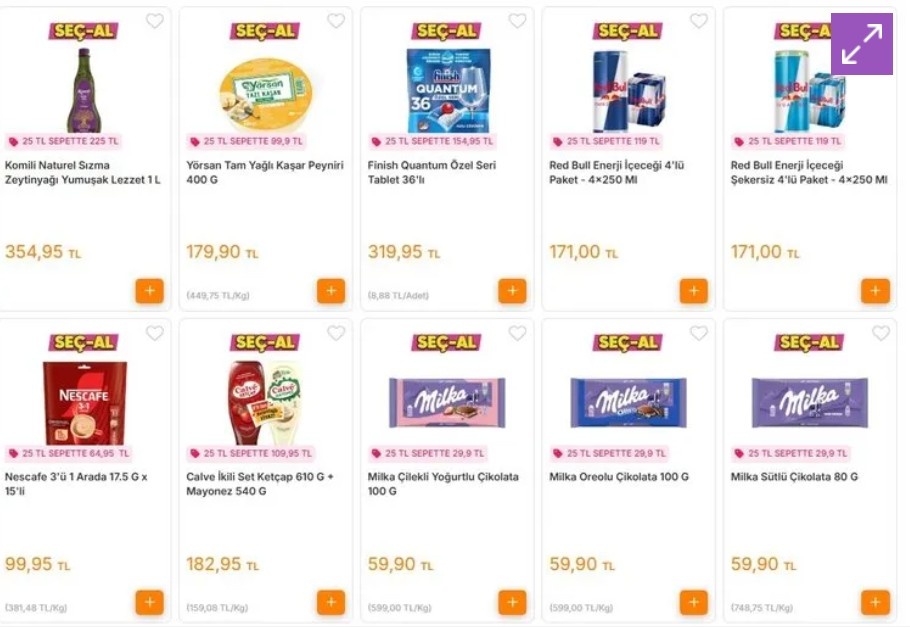This screenshot has width=910, height=627.
Task: Favorite the Milka Oreolu Çikolata
Action: pyautogui.click(x=699, y=332)
